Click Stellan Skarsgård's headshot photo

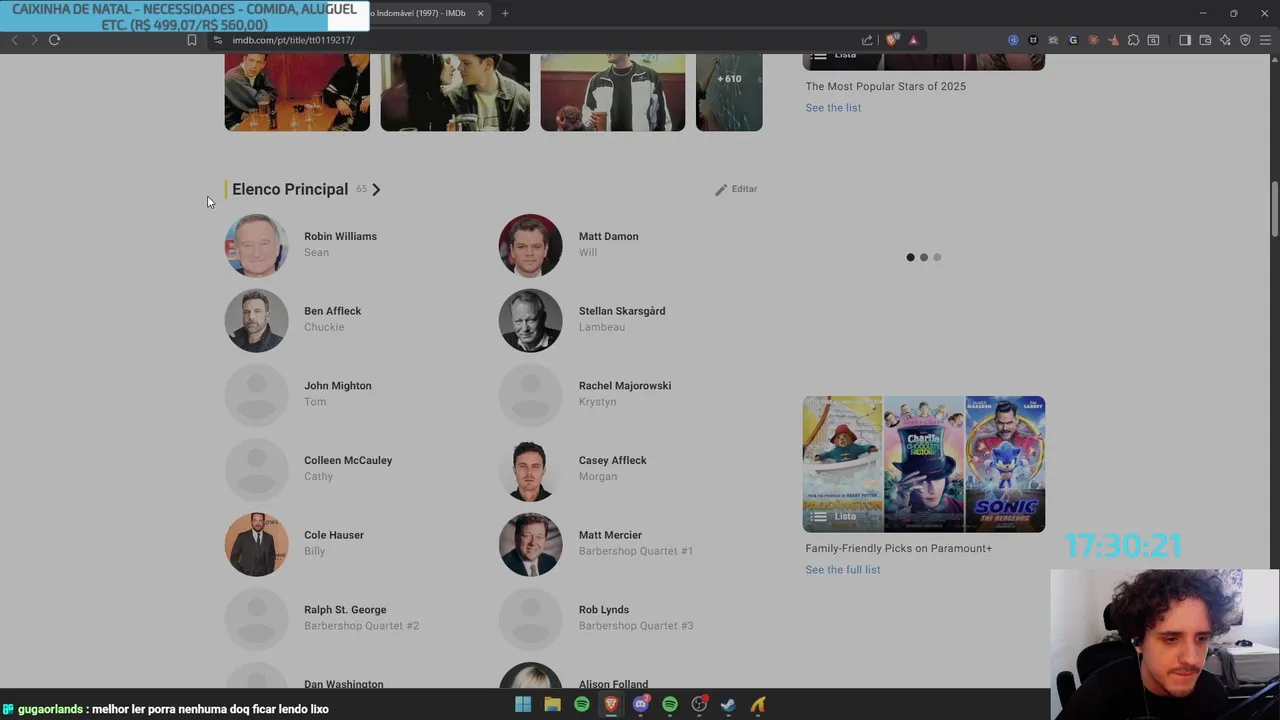(530, 320)
